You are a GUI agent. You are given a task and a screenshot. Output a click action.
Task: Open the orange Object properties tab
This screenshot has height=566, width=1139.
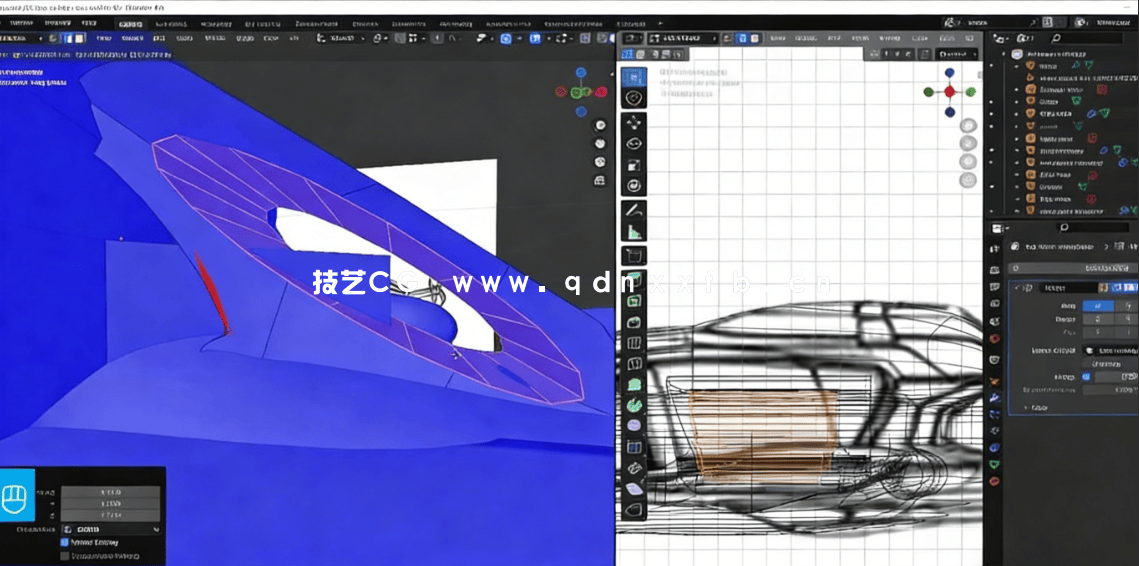coord(994,379)
